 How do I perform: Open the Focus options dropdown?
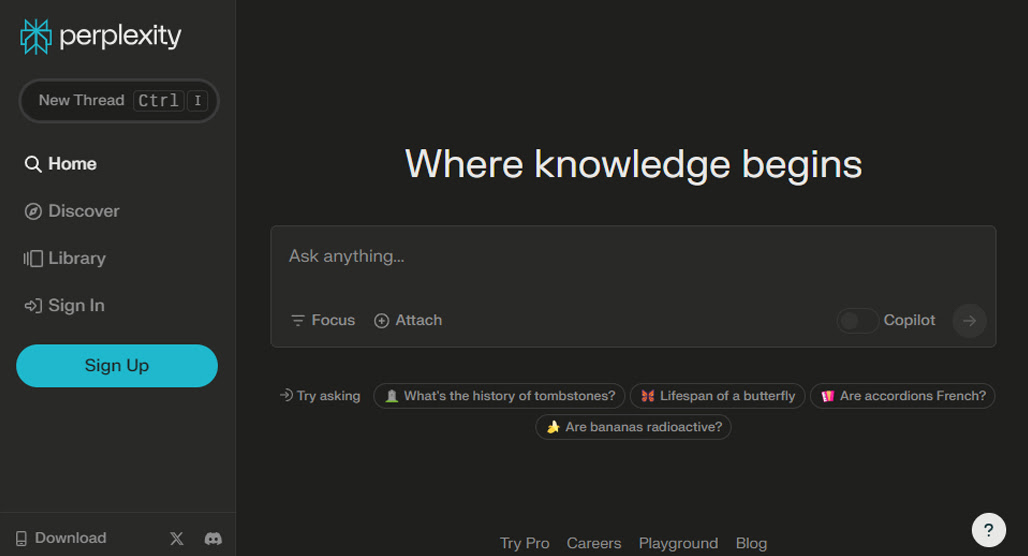click(323, 320)
